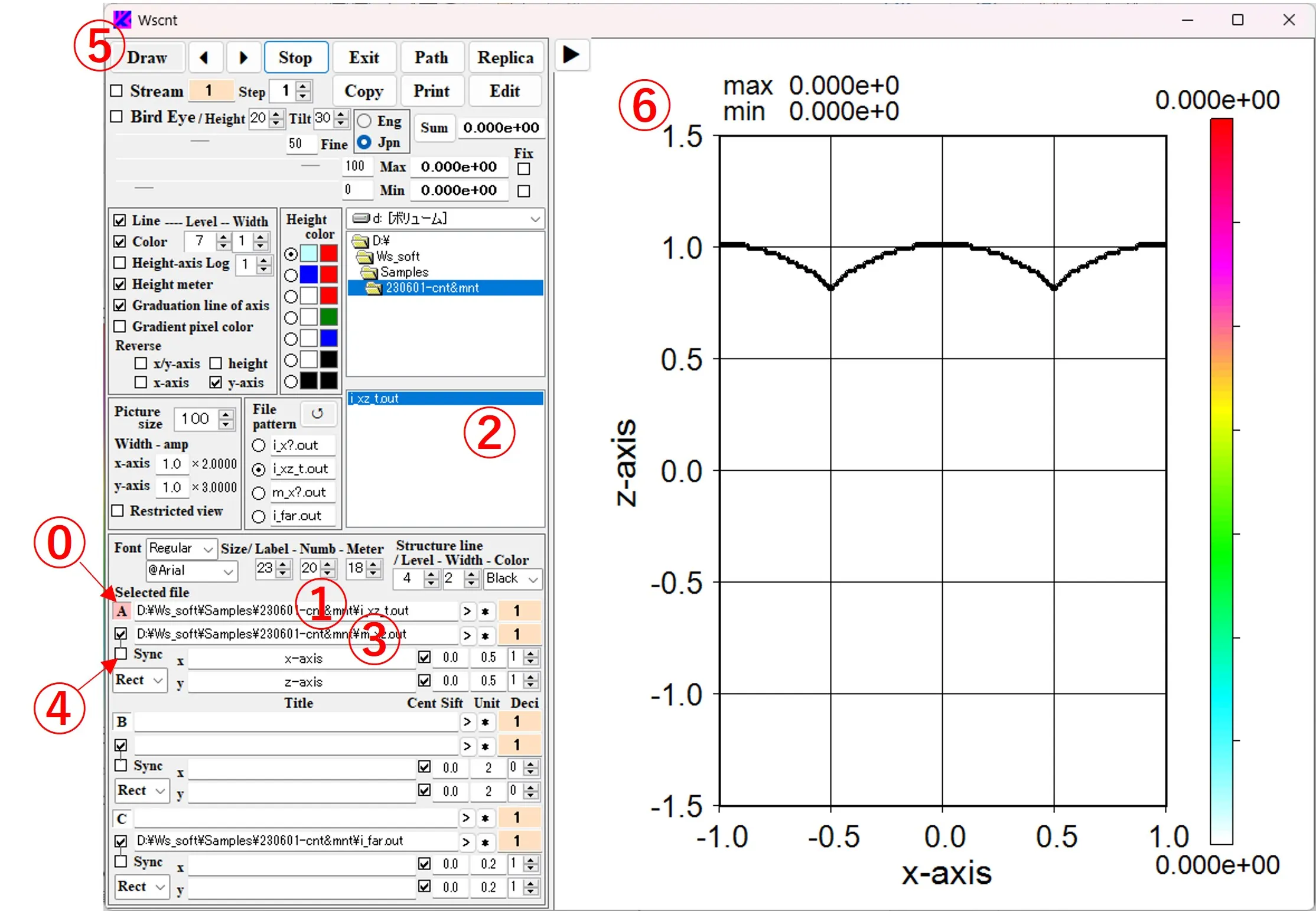This screenshot has width=1316, height=911.
Task: Click the Stop button
Action: [296, 57]
